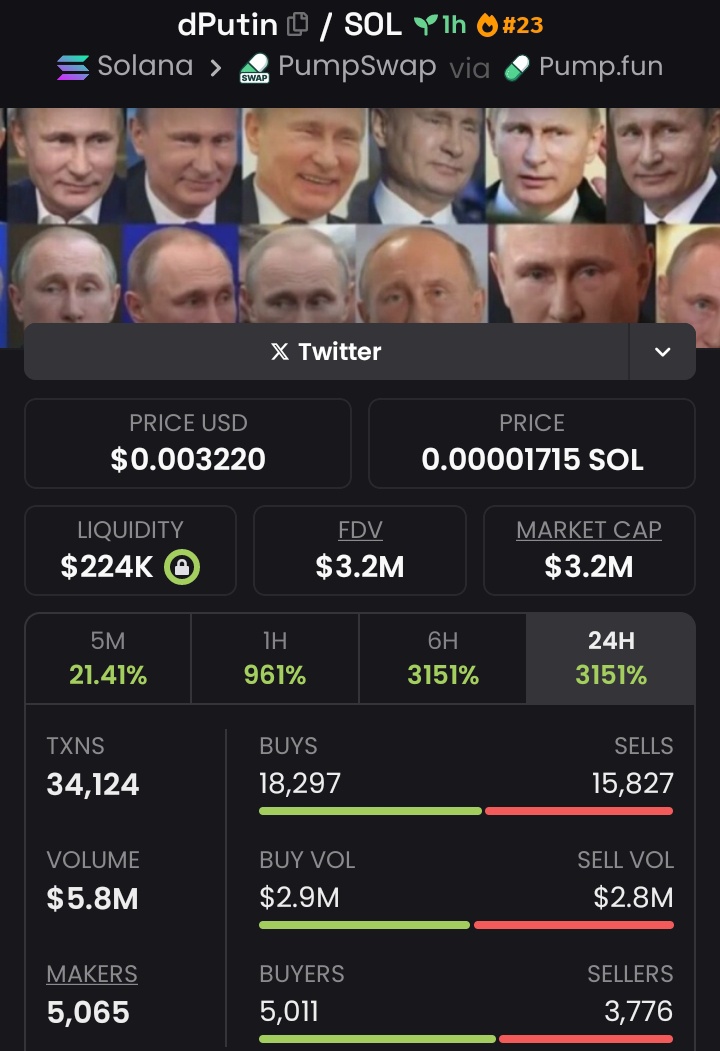This screenshot has height=1051, width=720.
Task: Click the underlined MARKET CAP label
Action: (x=589, y=530)
